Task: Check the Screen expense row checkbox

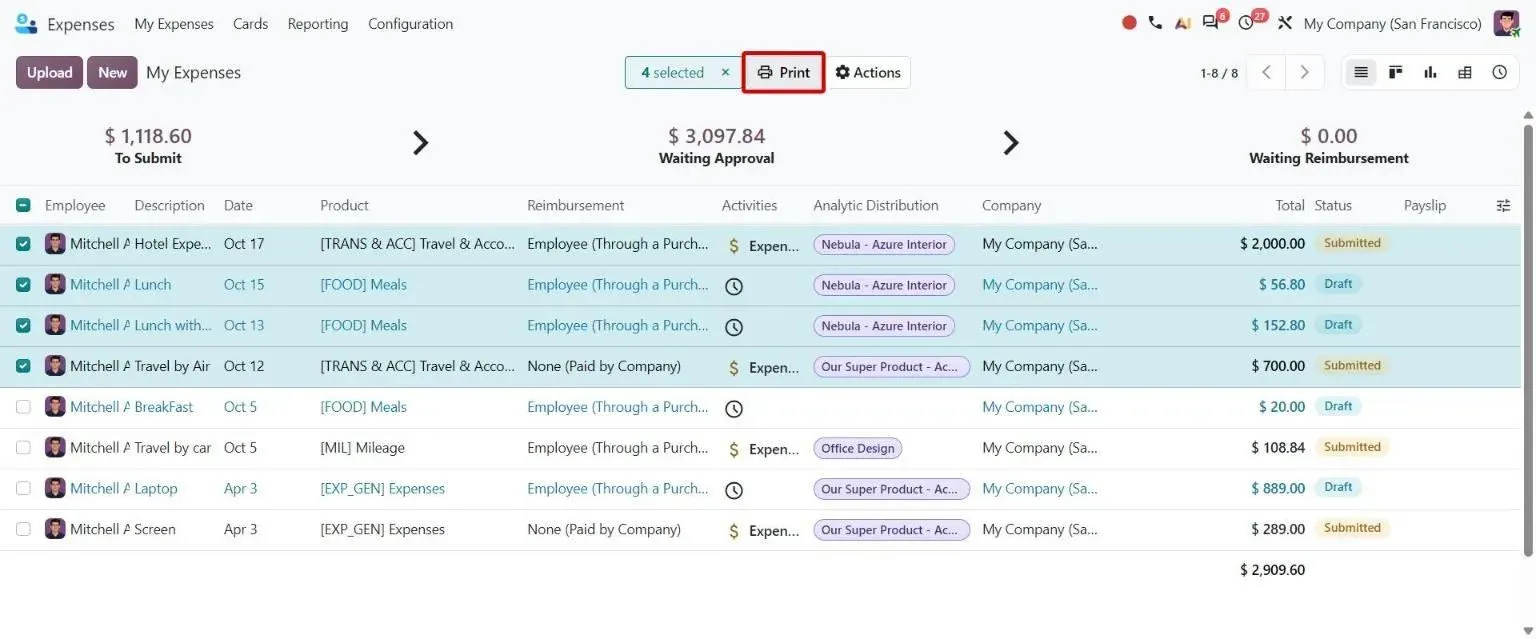Action: click(x=23, y=529)
